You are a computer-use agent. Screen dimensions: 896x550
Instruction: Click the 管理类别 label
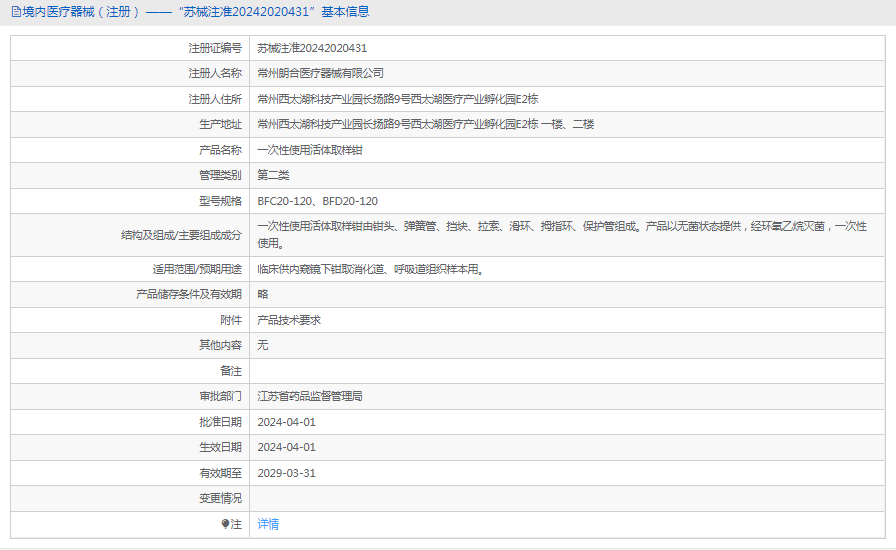[220, 175]
